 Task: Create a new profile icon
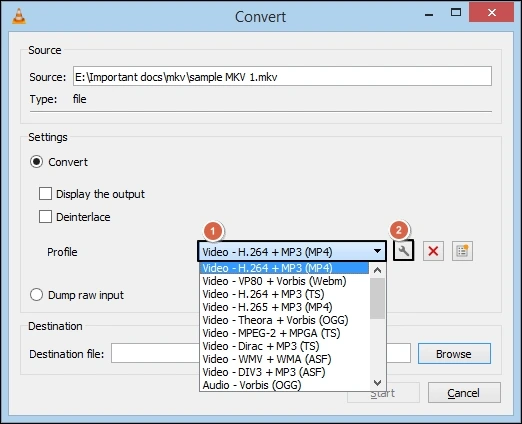[462, 251]
